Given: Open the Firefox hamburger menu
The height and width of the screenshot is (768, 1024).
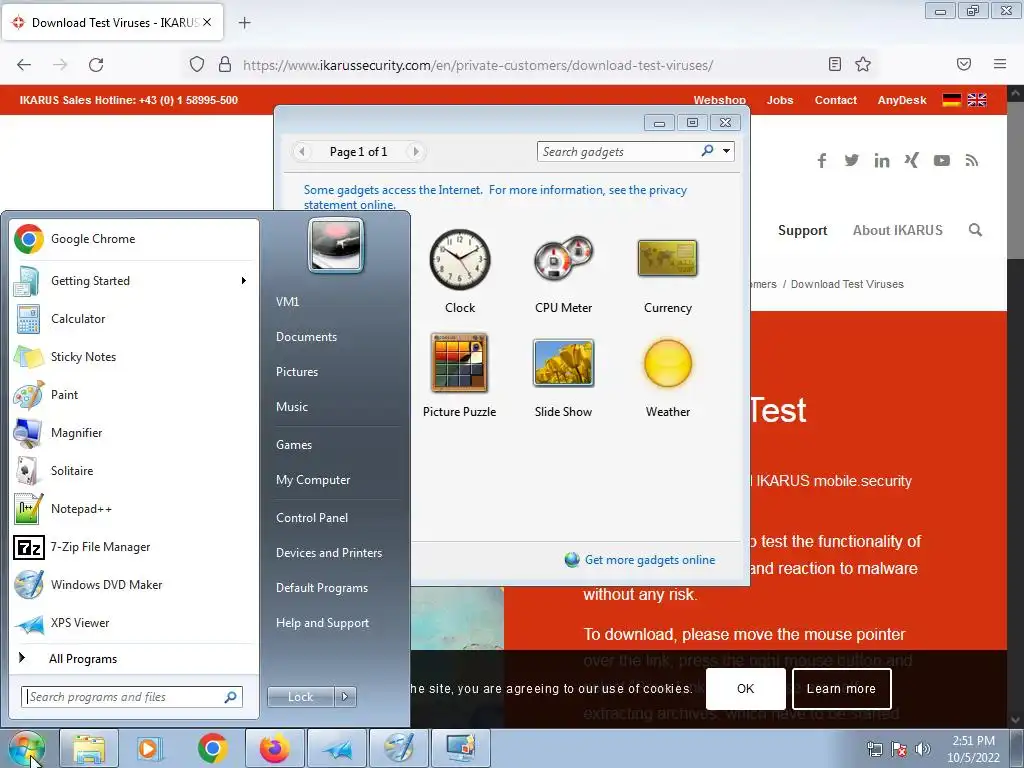Looking at the screenshot, I should pyautogui.click(x=1000, y=64).
